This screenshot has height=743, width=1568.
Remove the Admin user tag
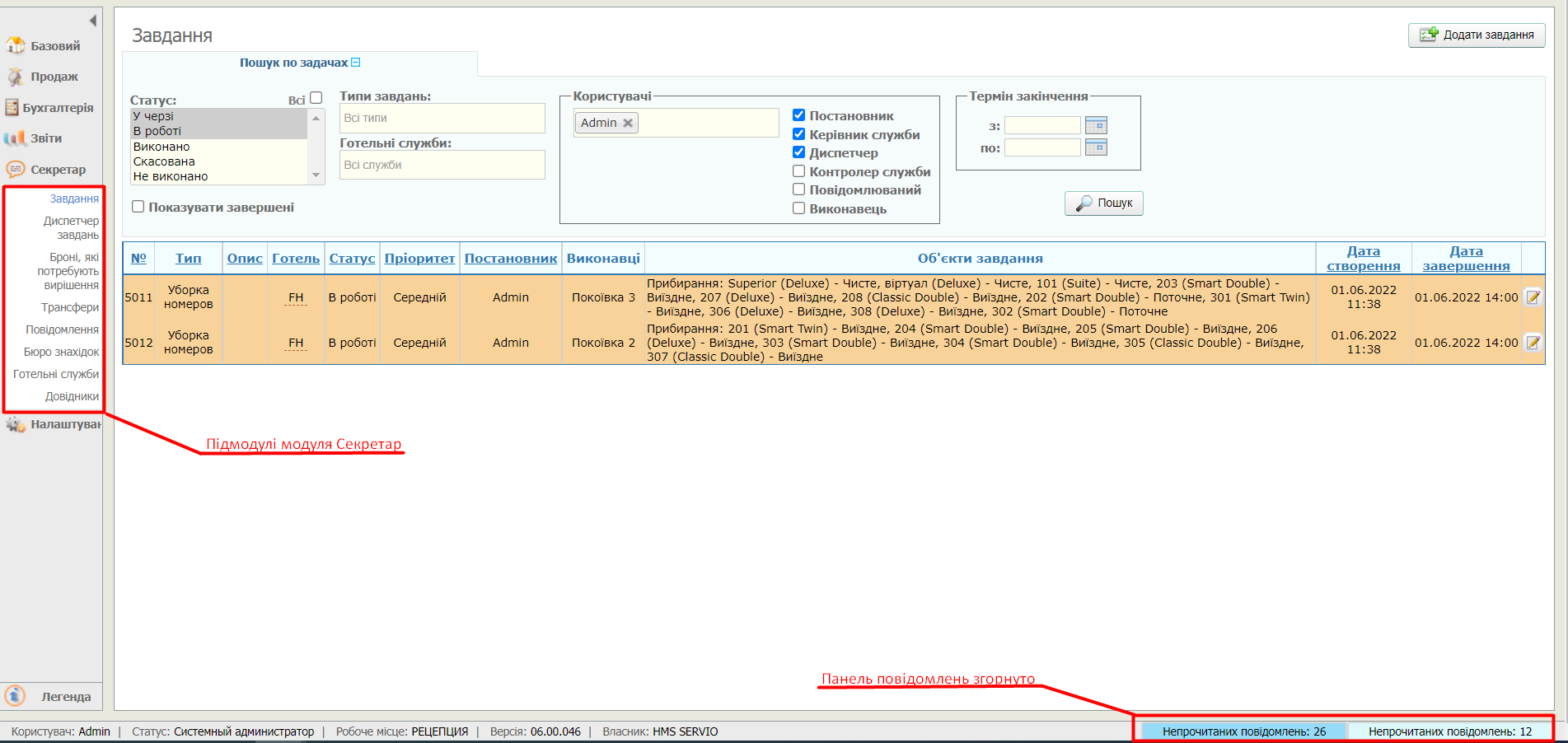628,123
